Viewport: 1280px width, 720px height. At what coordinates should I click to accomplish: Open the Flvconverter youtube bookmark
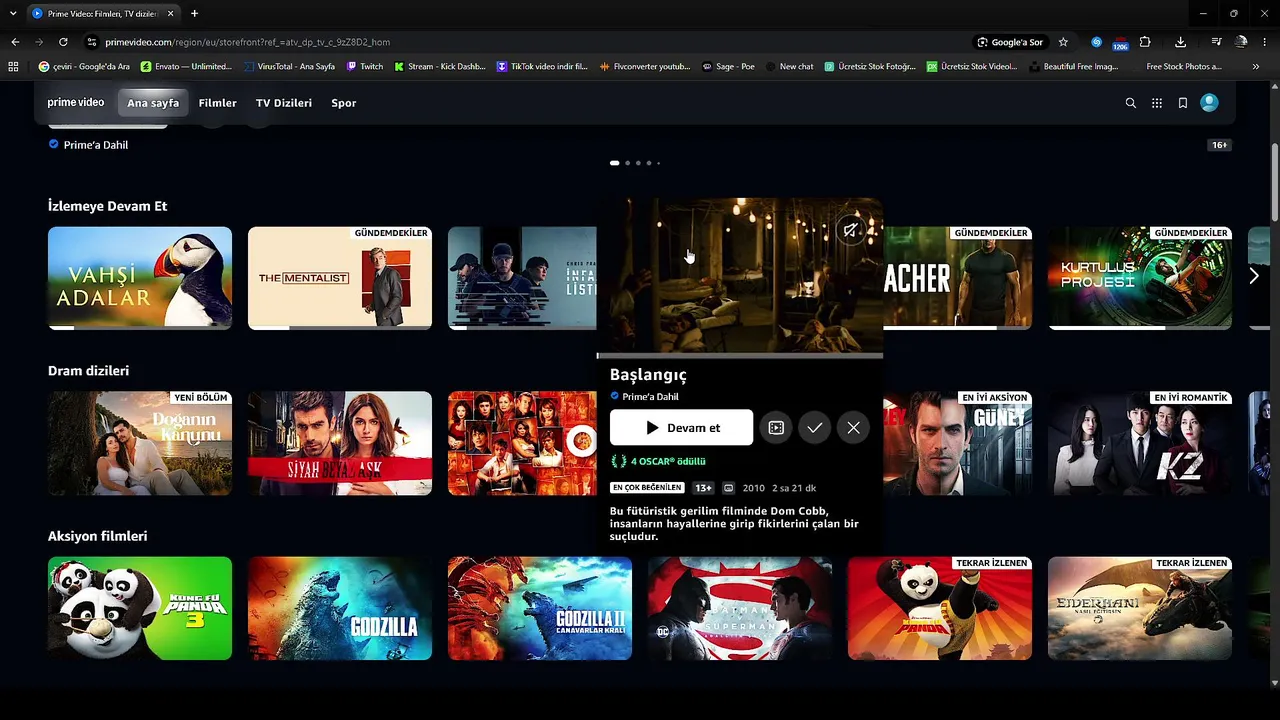click(x=646, y=67)
